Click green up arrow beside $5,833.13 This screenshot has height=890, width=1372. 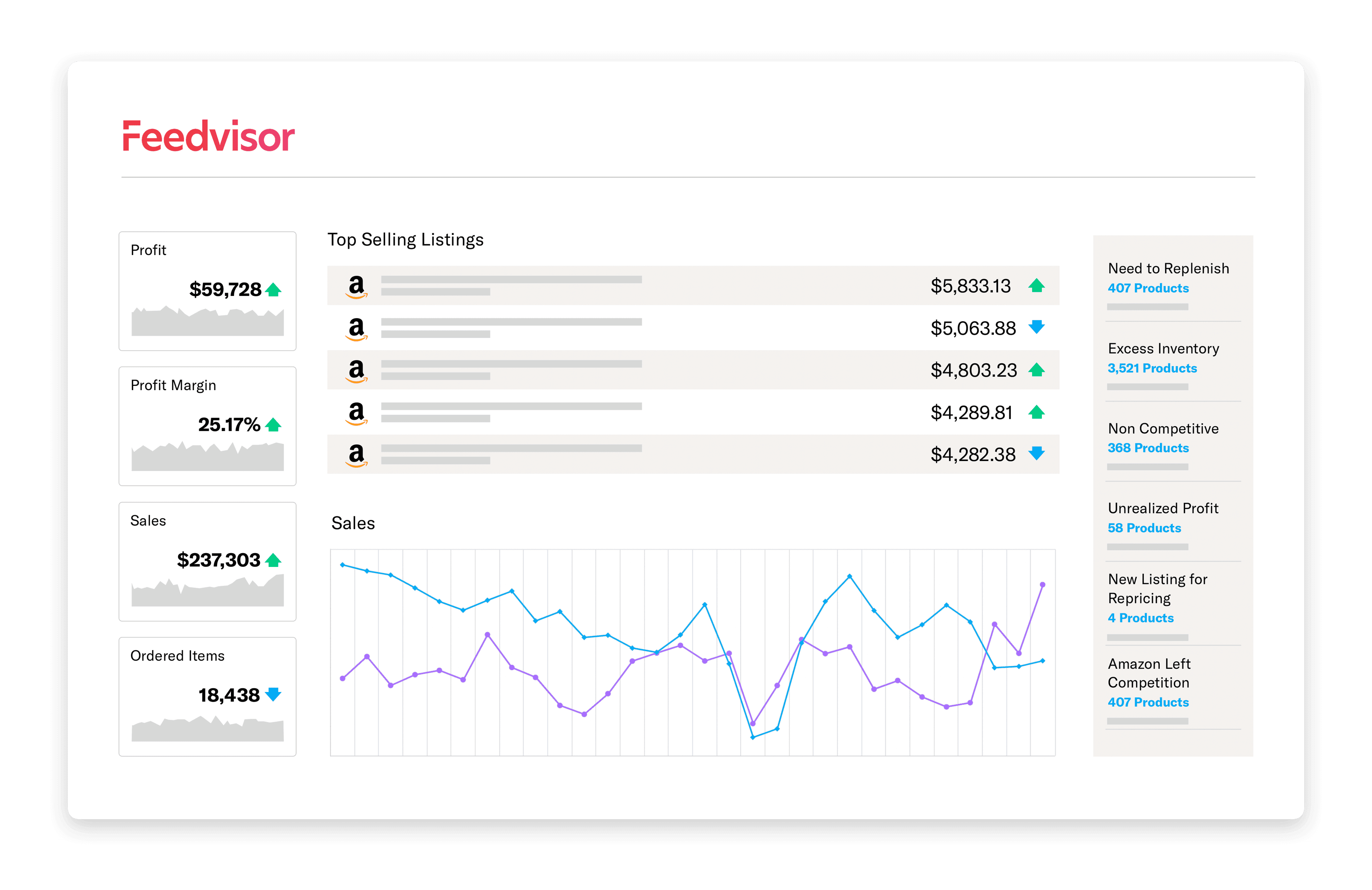1036,285
